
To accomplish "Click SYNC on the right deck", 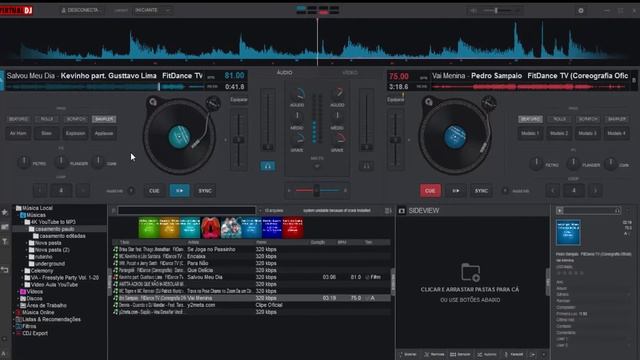I will tap(481, 191).
